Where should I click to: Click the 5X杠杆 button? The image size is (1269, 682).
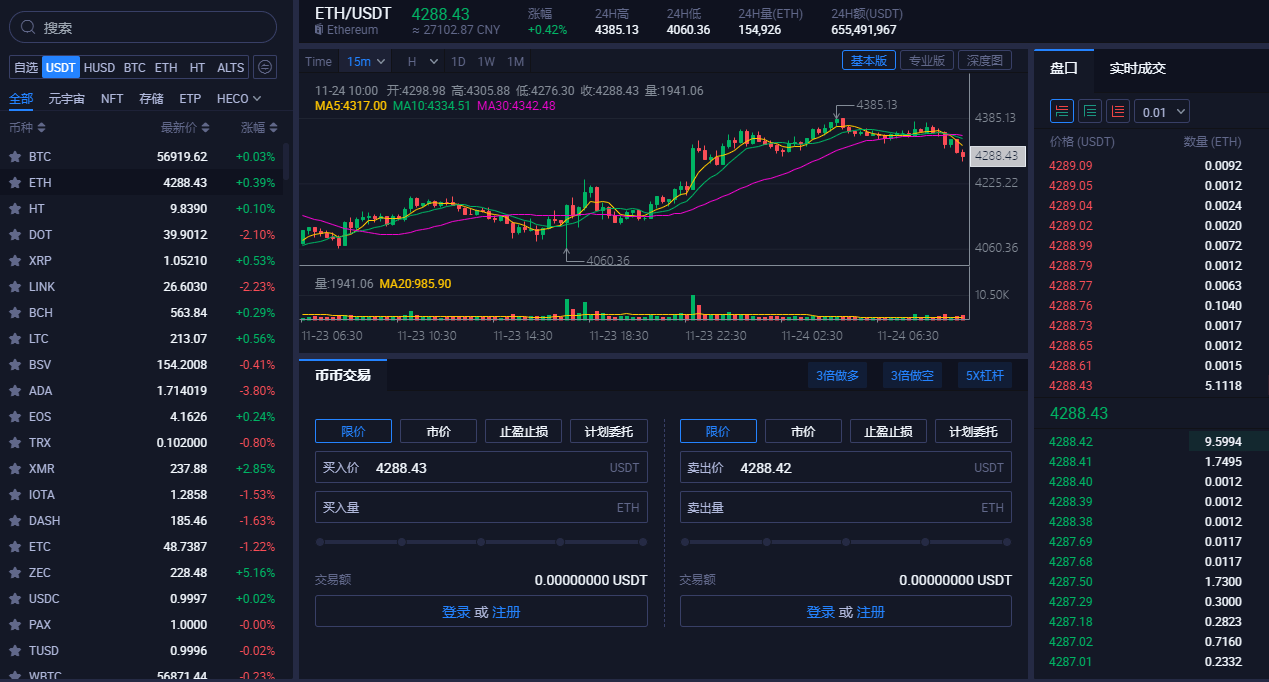(986, 375)
